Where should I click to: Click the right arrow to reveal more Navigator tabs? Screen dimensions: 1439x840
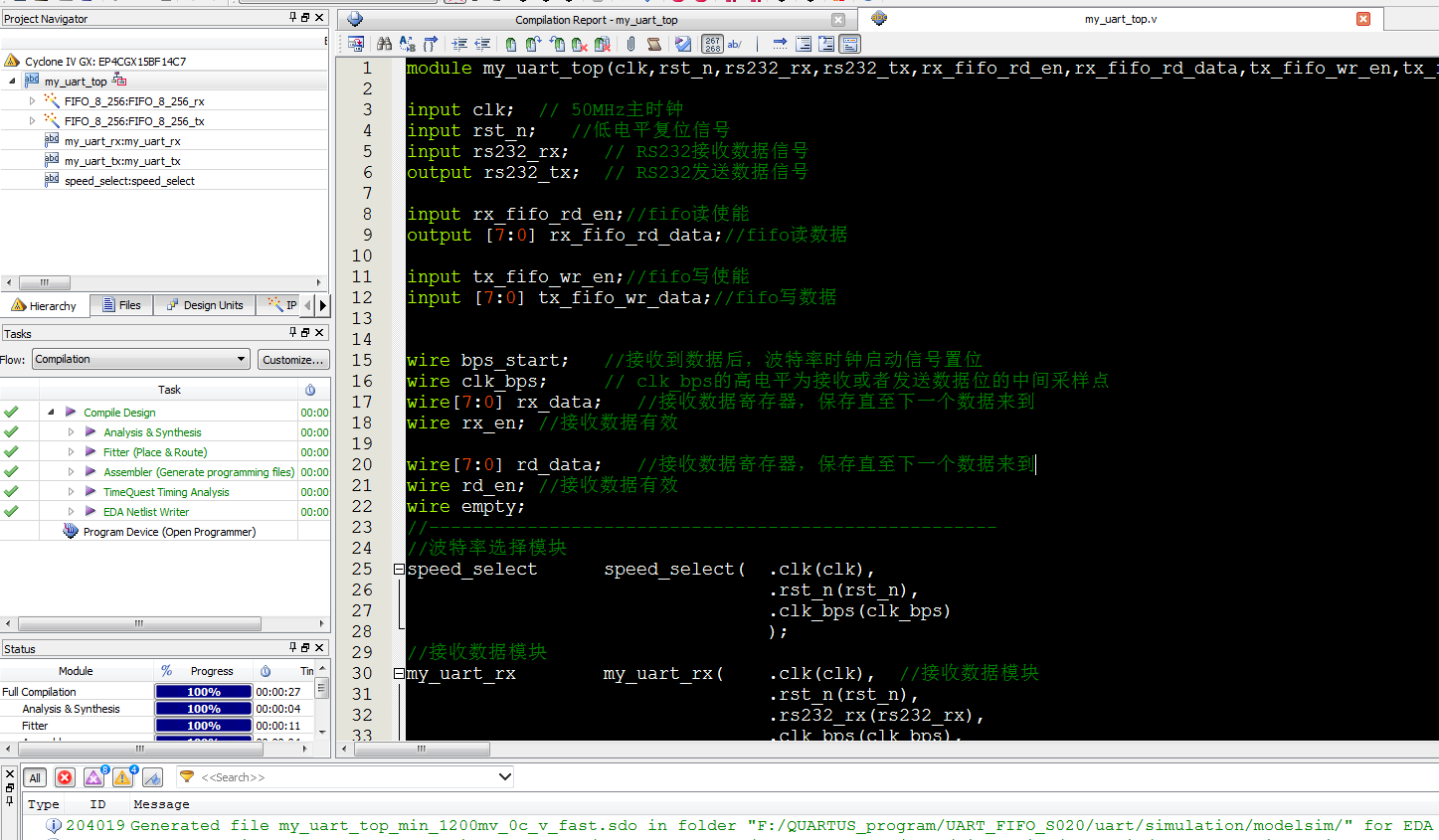point(323,305)
